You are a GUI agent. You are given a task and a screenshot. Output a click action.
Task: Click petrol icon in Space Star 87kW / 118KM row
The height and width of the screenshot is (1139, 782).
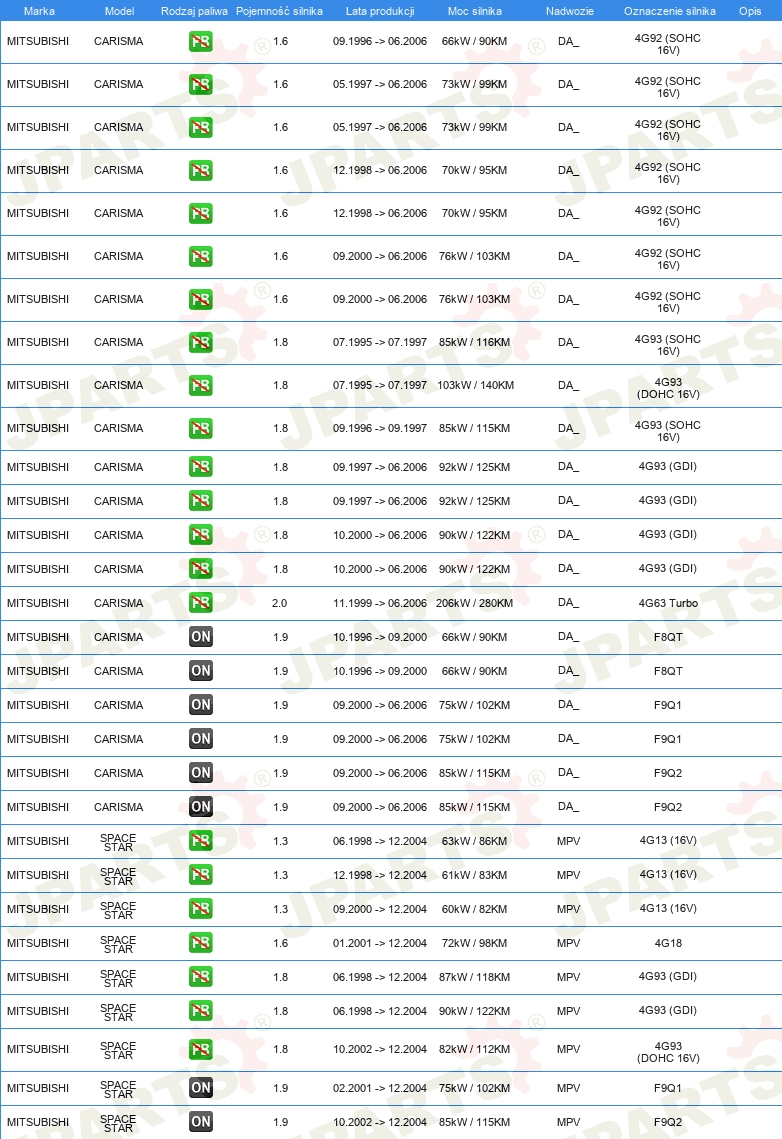point(200,976)
